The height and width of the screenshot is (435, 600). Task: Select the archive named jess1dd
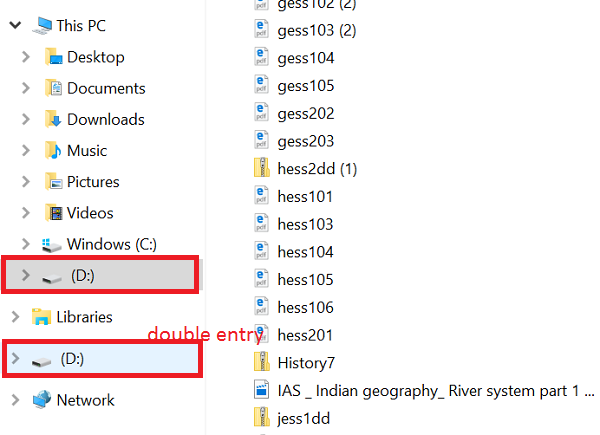(304, 418)
